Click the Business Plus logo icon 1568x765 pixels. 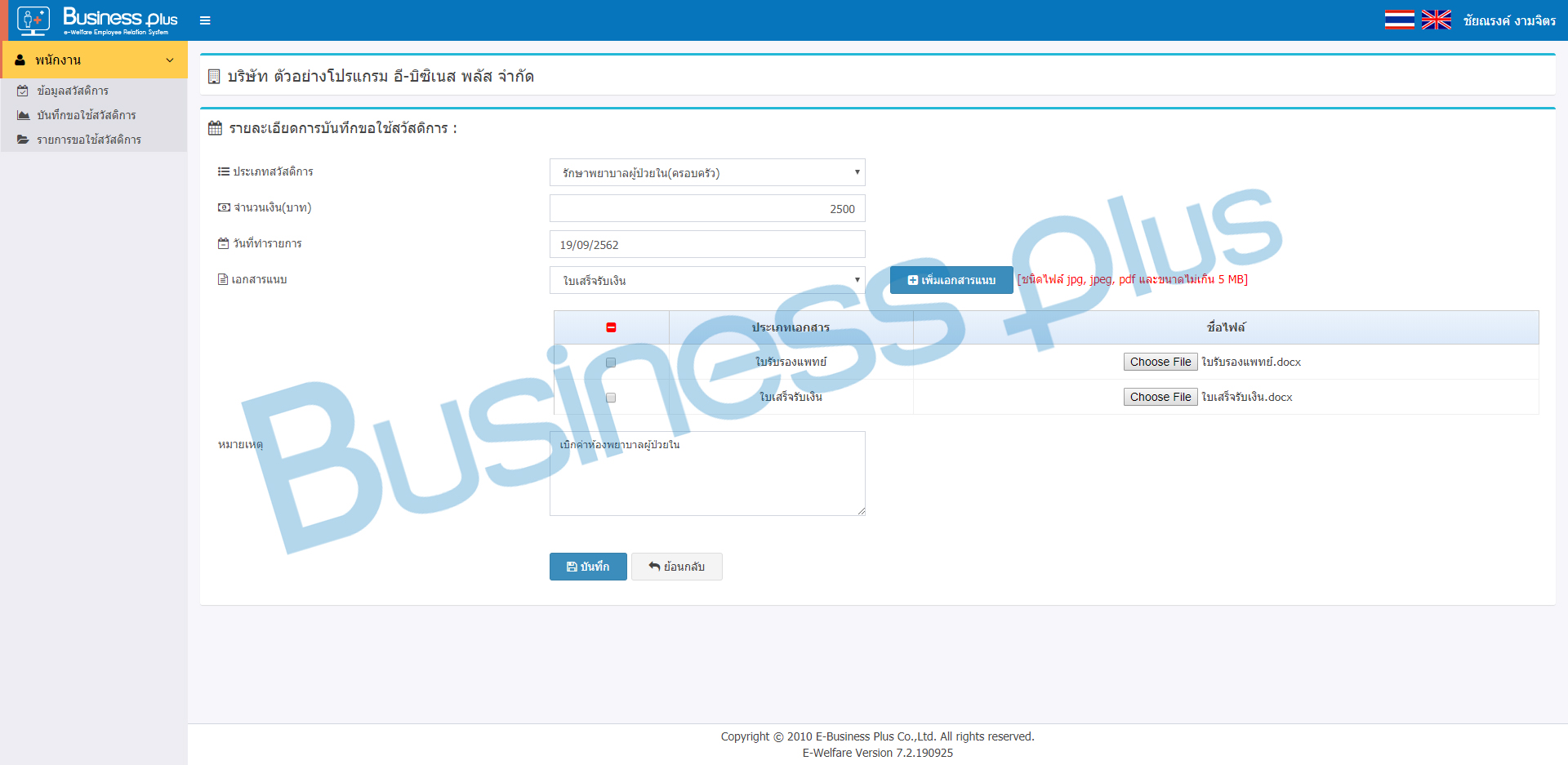click(x=33, y=20)
